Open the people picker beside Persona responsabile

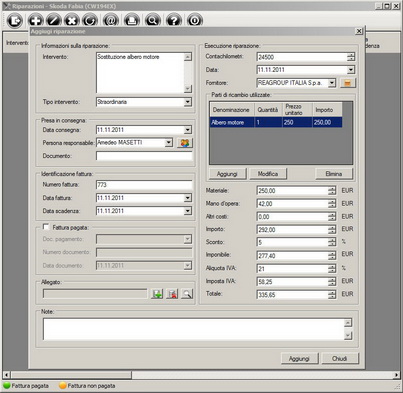(185, 143)
